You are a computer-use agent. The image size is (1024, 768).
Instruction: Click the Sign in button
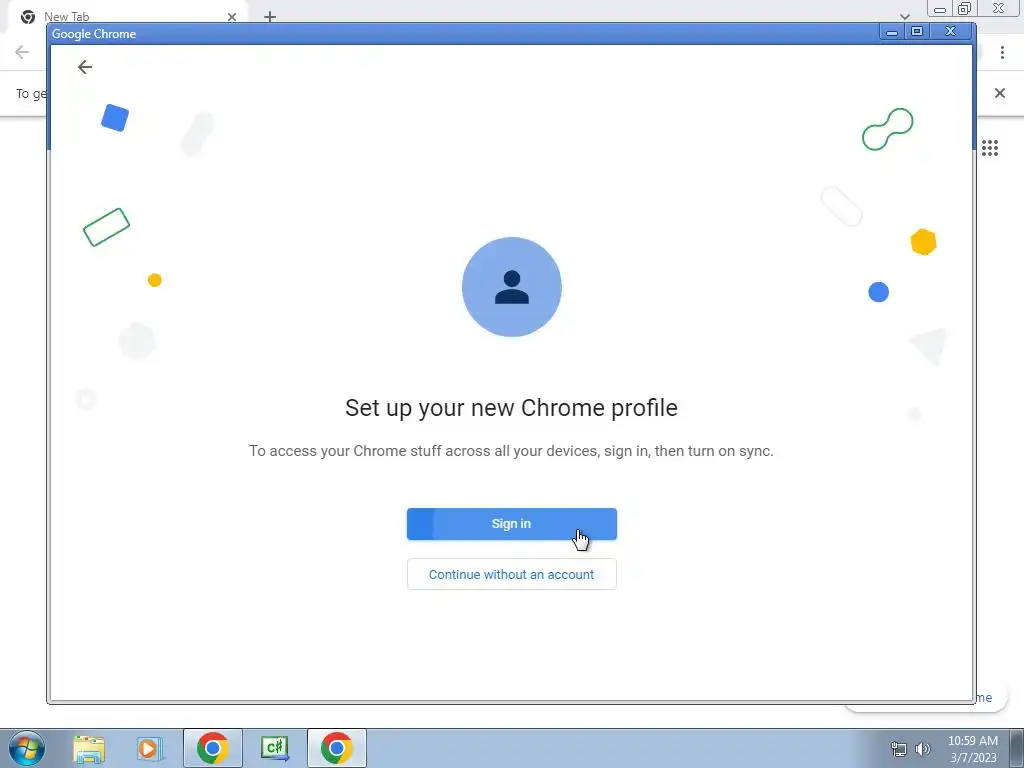511,524
